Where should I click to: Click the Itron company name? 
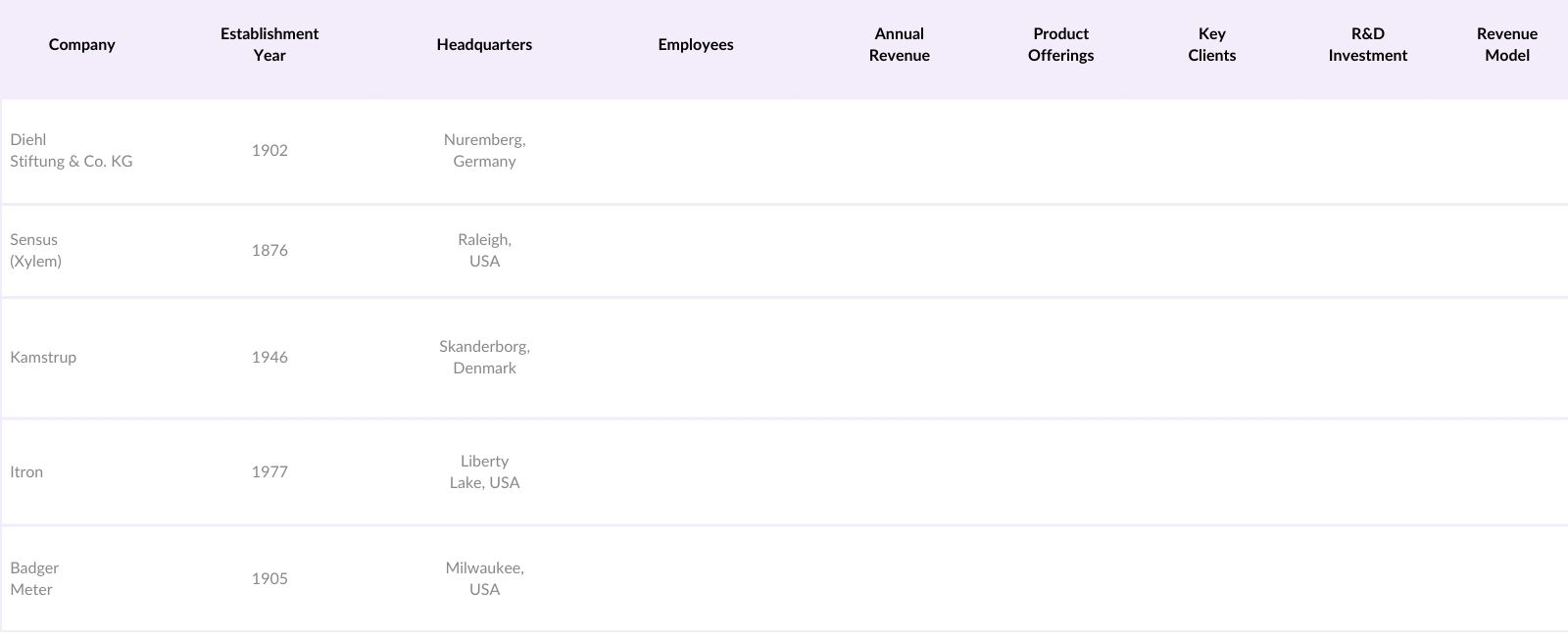(x=26, y=472)
